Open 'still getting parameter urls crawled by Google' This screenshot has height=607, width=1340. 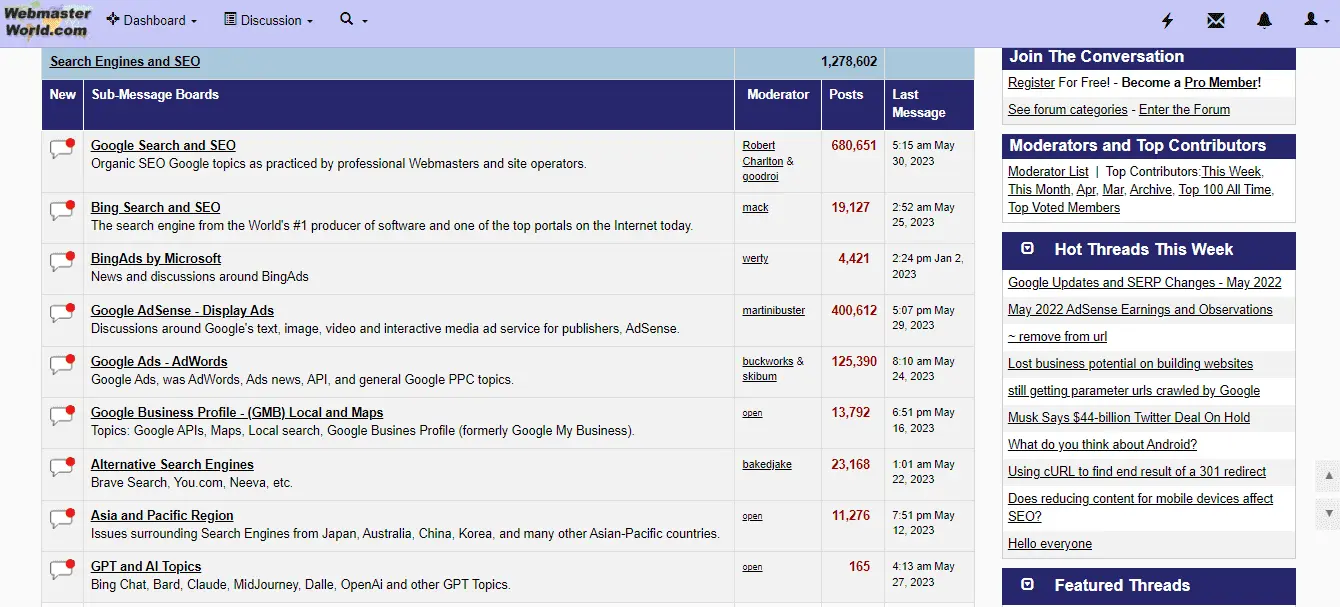point(1134,391)
